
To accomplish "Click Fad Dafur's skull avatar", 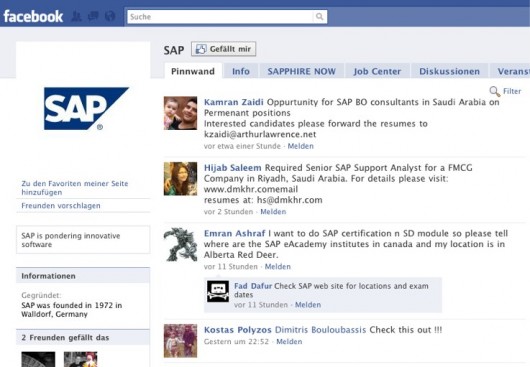I will click(218, 291).
